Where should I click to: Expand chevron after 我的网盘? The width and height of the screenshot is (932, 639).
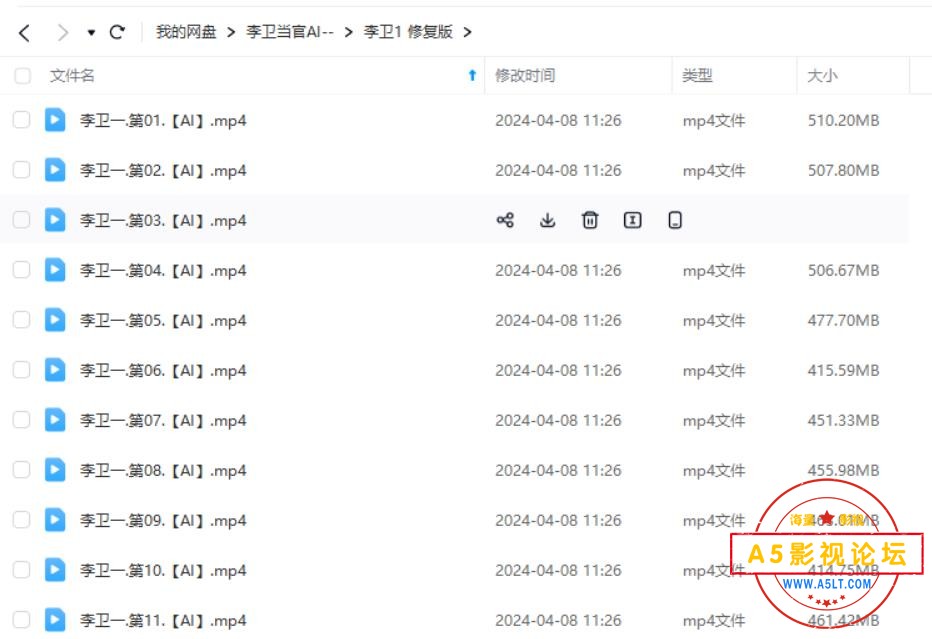tap(231, 32)
